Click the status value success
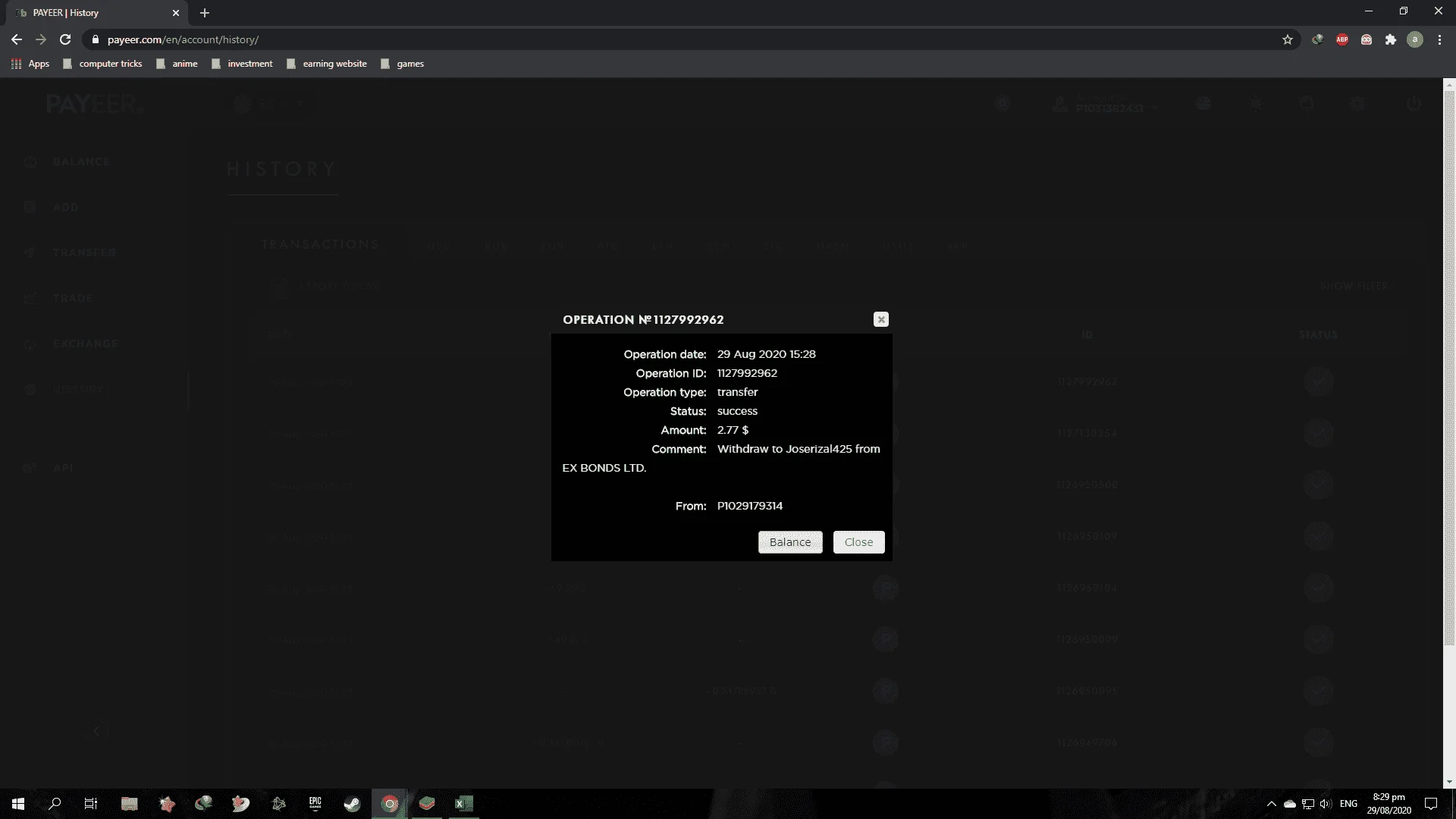Image resolution: width=1456 pixels, height=819 pixels. point(737,411)
